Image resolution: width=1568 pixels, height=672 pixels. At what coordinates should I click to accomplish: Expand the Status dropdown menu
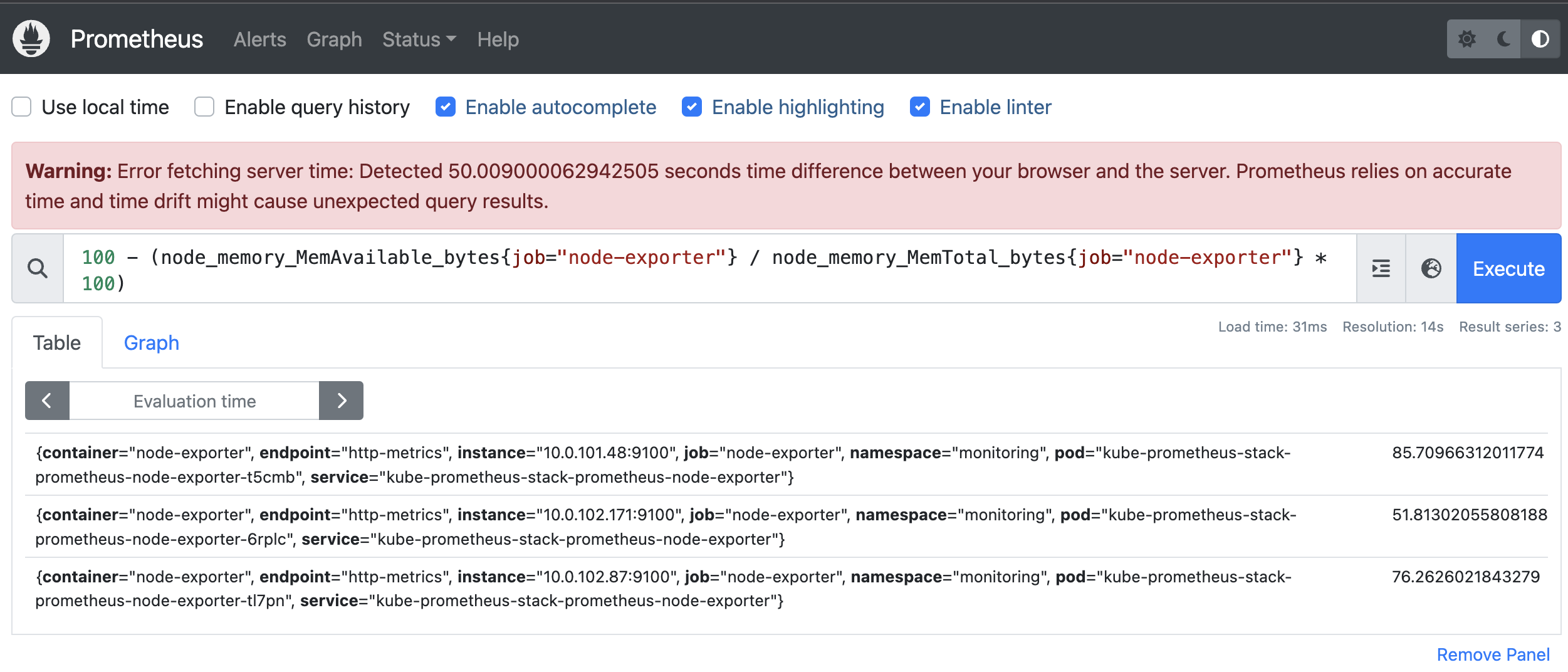pyautogui.click(x=419, y=39)
